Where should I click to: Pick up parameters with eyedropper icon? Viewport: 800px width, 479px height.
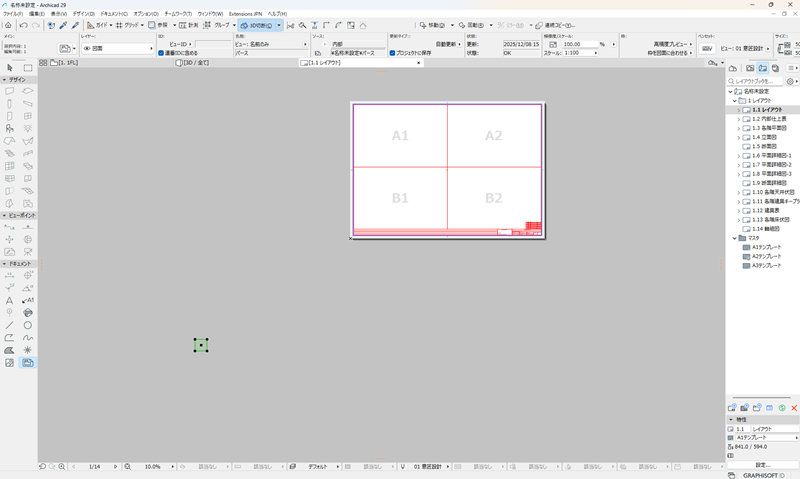[x=63, y=25]
